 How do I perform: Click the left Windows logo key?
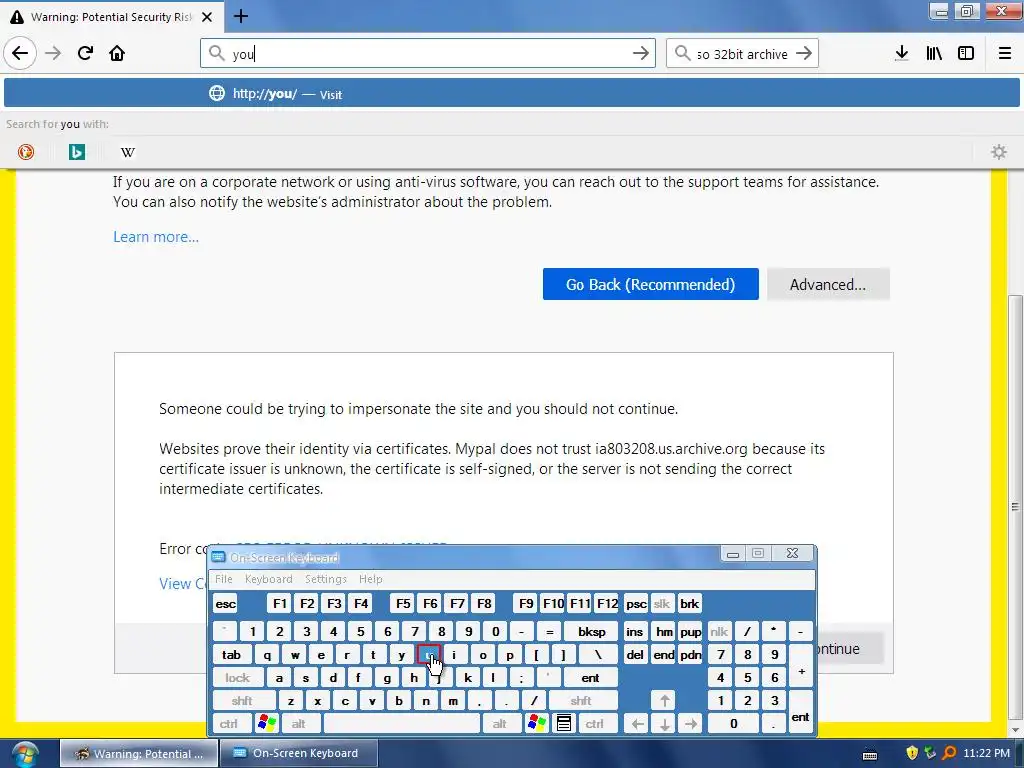tap(267, 723)
